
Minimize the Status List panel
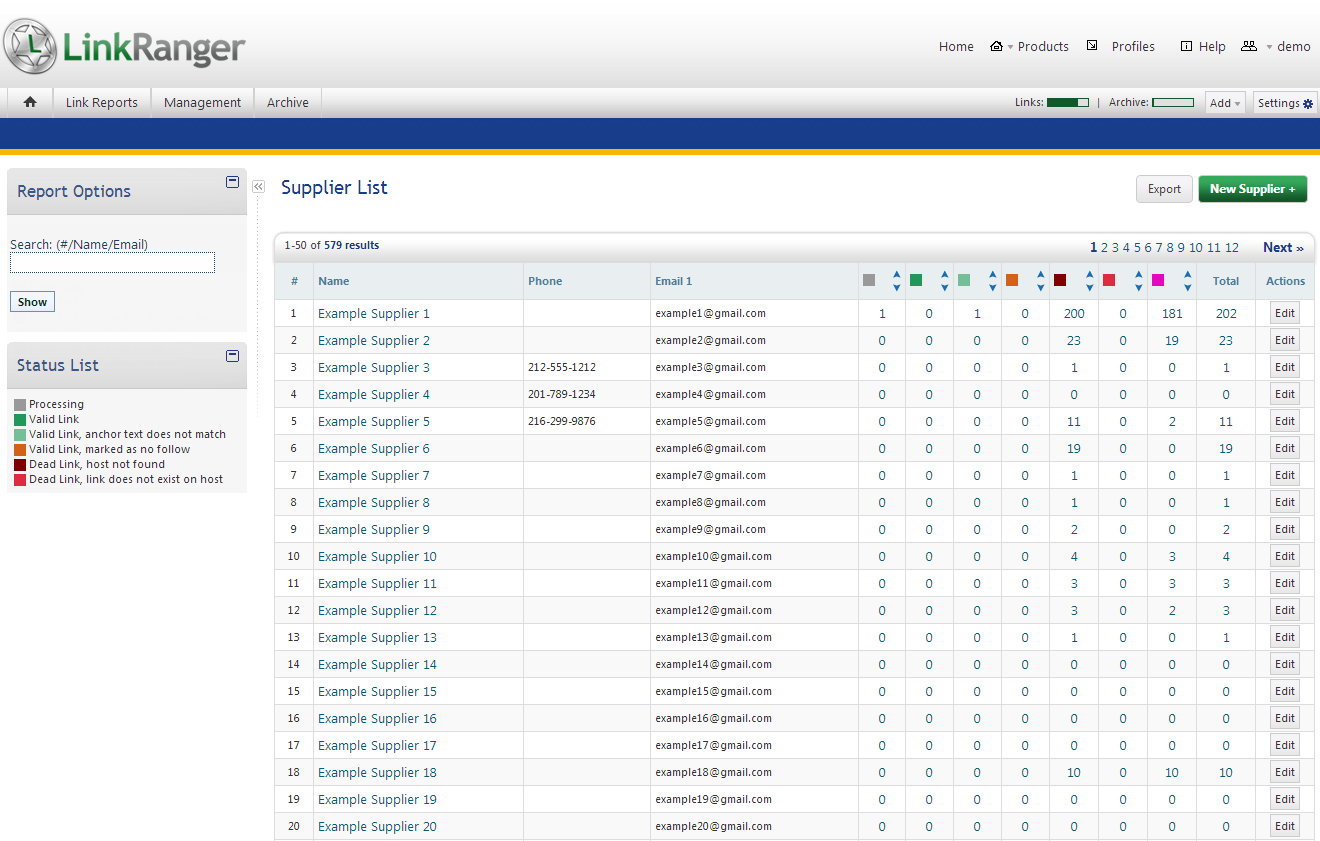pyautogui.click(x=232, y=356)
